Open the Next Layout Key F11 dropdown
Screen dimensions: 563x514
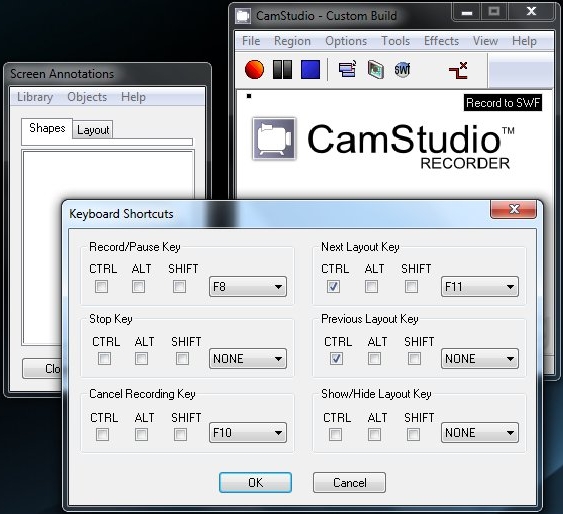coord(480,286)
